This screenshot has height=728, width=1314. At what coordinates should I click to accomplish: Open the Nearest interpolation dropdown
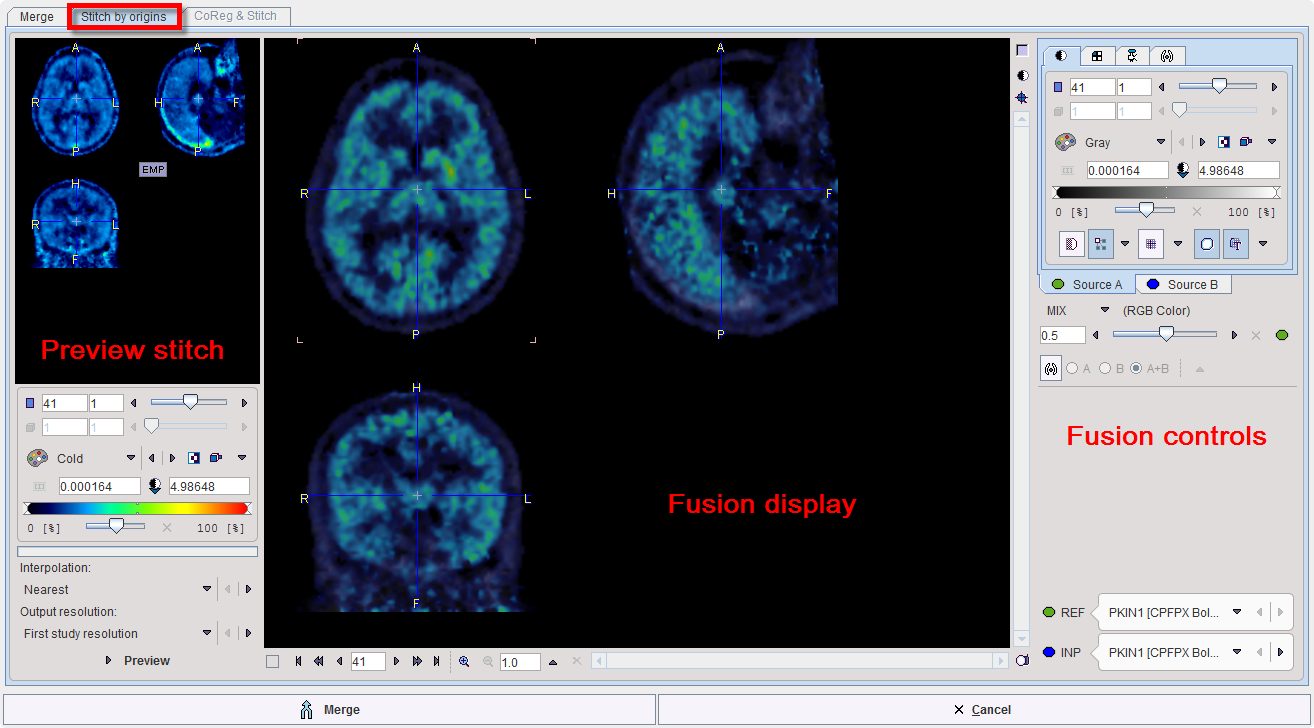pyautogui.click(x=207, y=589)
